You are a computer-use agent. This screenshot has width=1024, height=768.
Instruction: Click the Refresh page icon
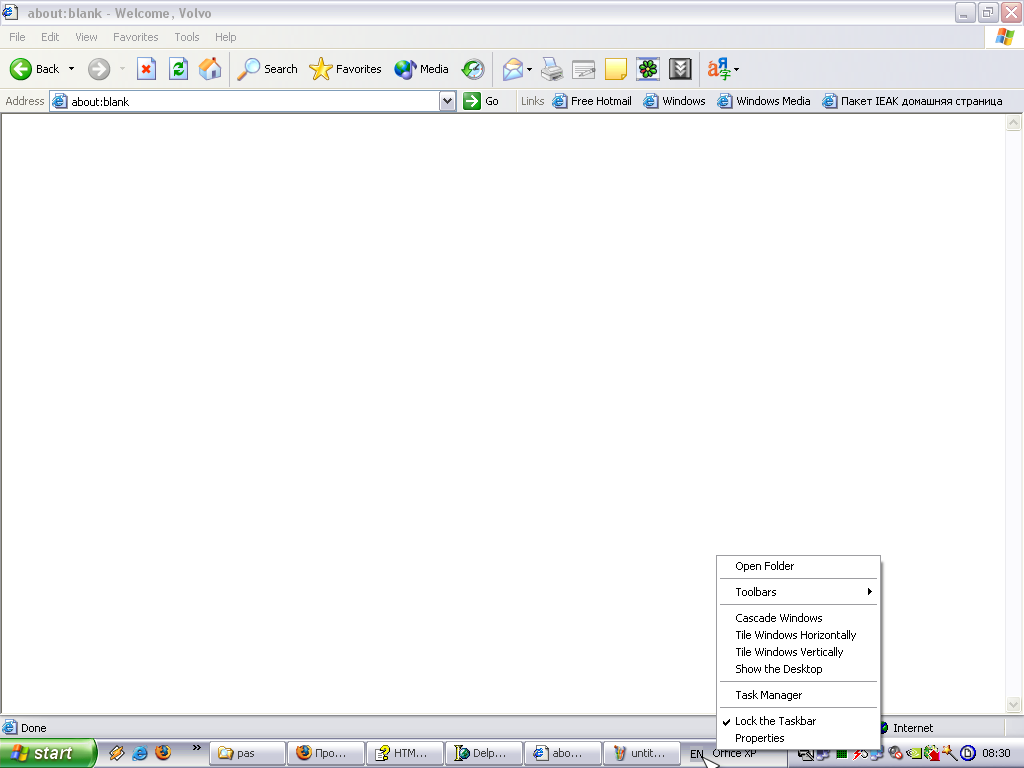pyautogui.click(x=178, y=69)
